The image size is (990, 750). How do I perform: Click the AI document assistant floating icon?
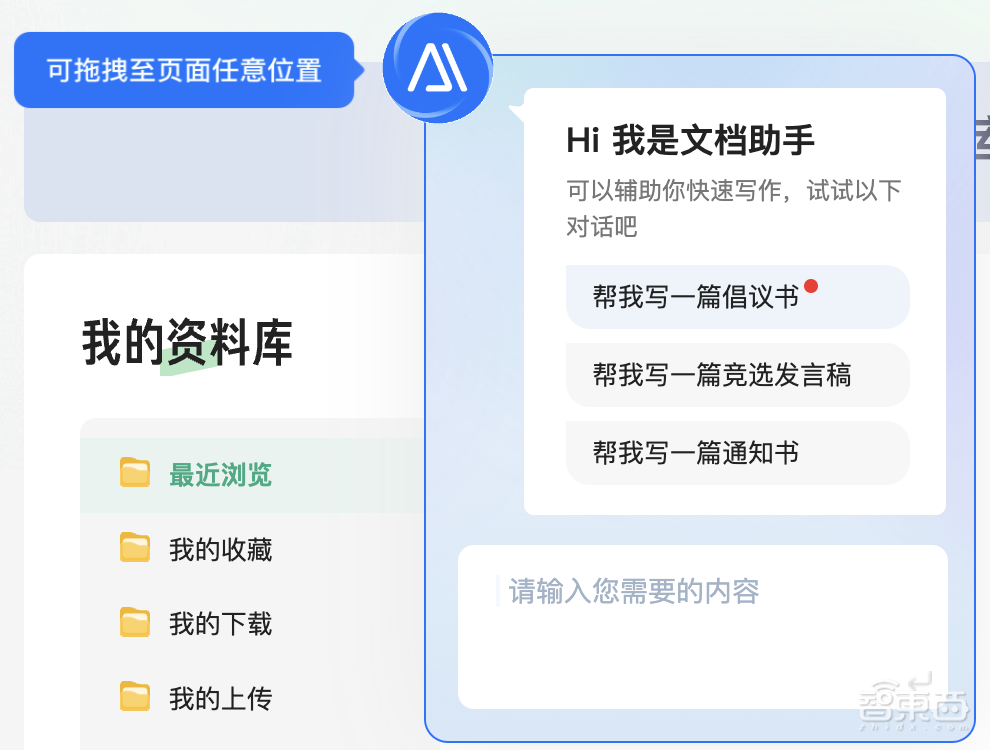pyautogui.click(x=437, y=68)
